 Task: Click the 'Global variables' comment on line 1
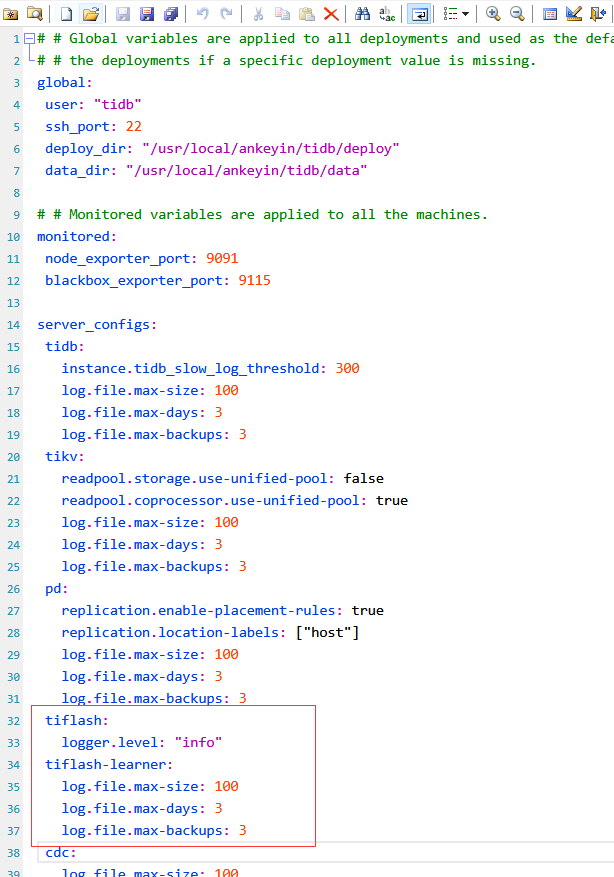pos(325,39)
